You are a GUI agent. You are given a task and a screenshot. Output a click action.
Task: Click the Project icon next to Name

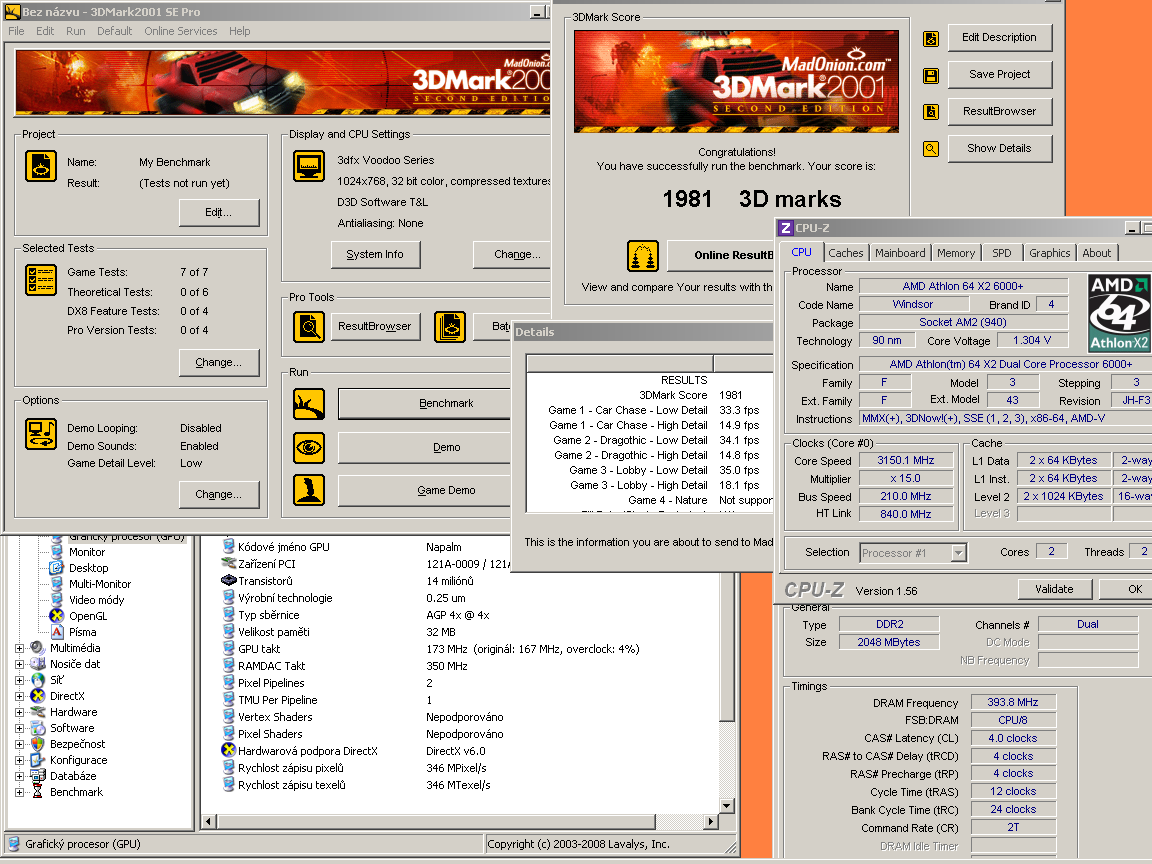click(41, 166)
